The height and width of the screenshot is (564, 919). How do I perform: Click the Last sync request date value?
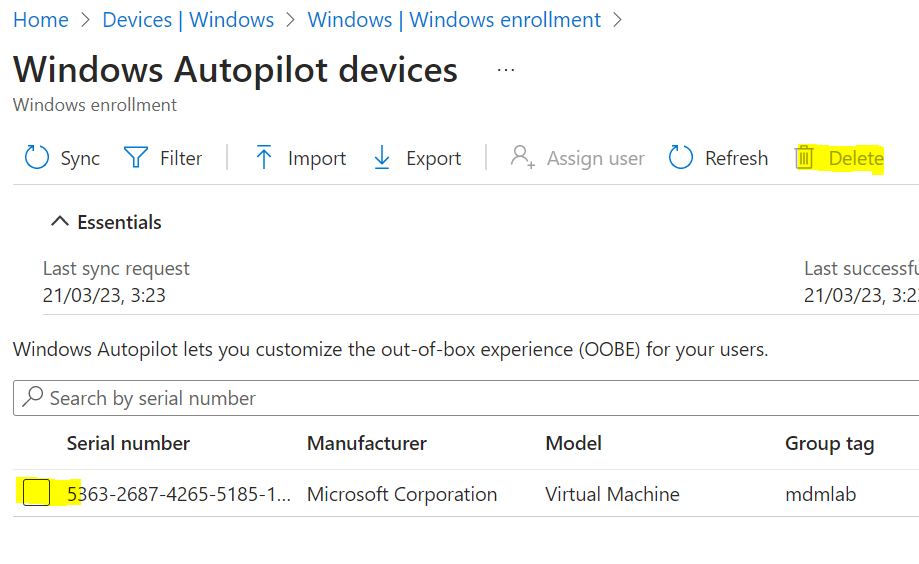coord(104,295)
